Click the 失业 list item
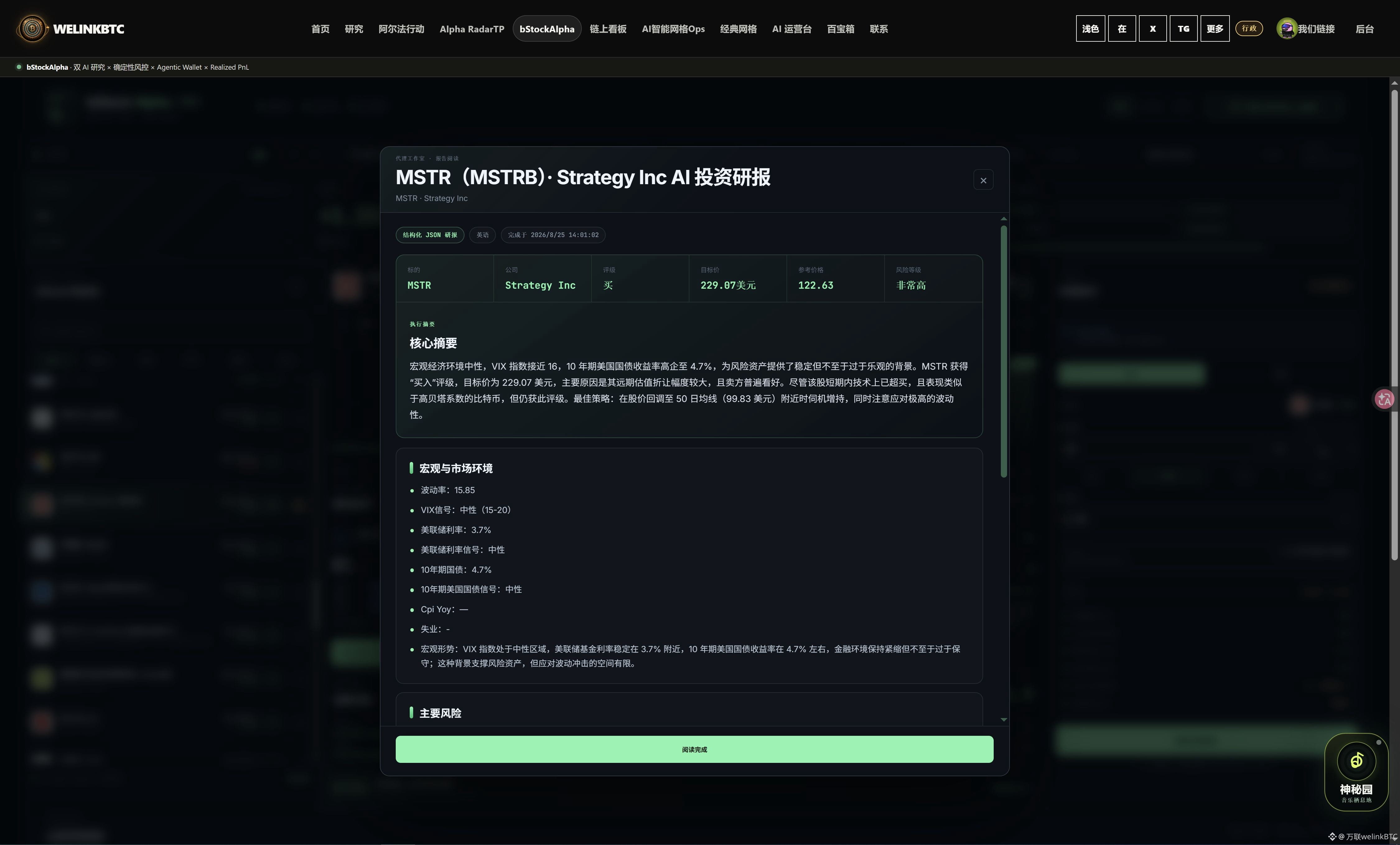Viewport: 1400px width, 845px height. click(435, 629)
